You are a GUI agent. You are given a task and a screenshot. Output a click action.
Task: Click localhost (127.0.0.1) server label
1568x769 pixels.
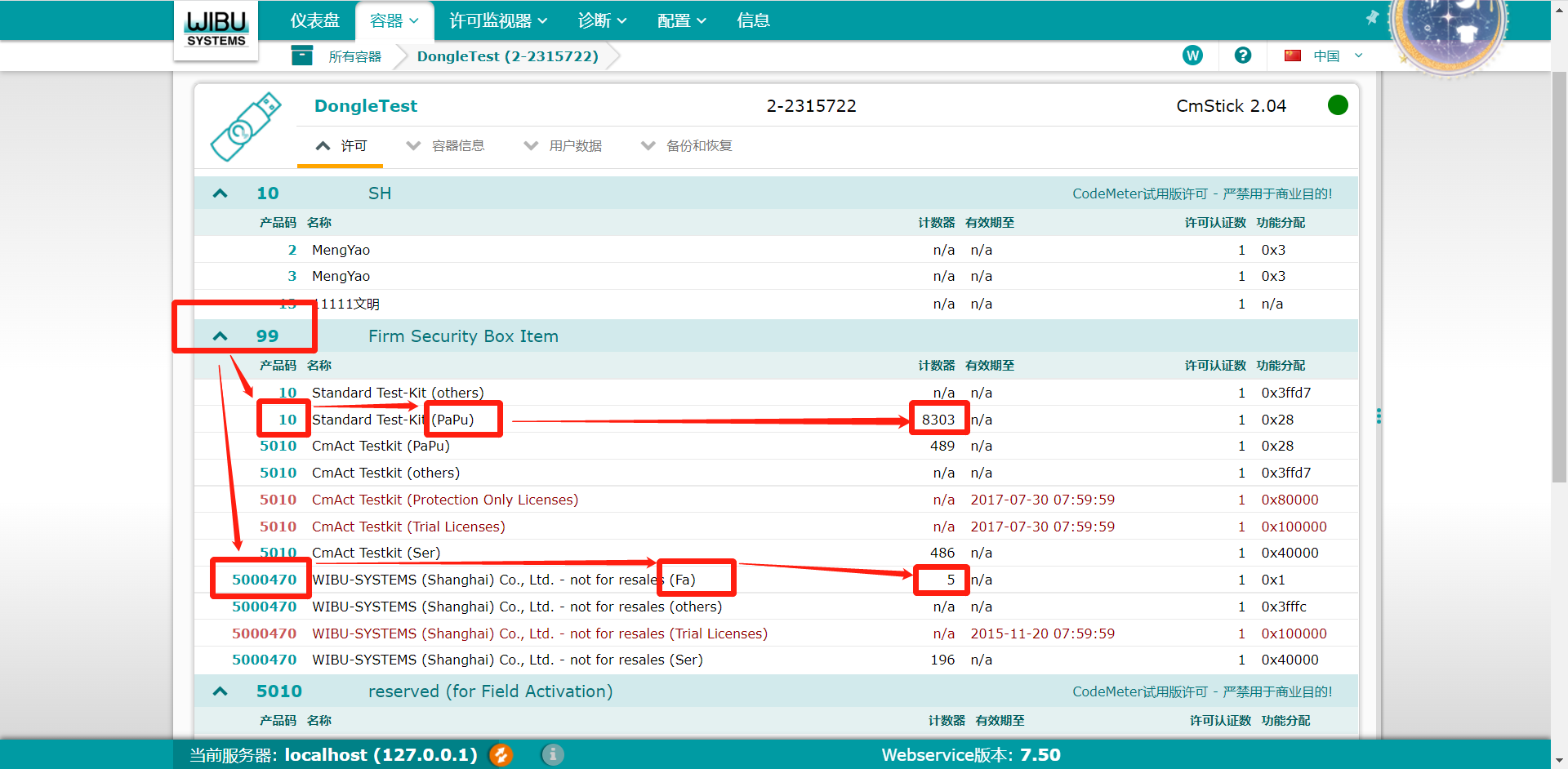[x=381, y=755]
